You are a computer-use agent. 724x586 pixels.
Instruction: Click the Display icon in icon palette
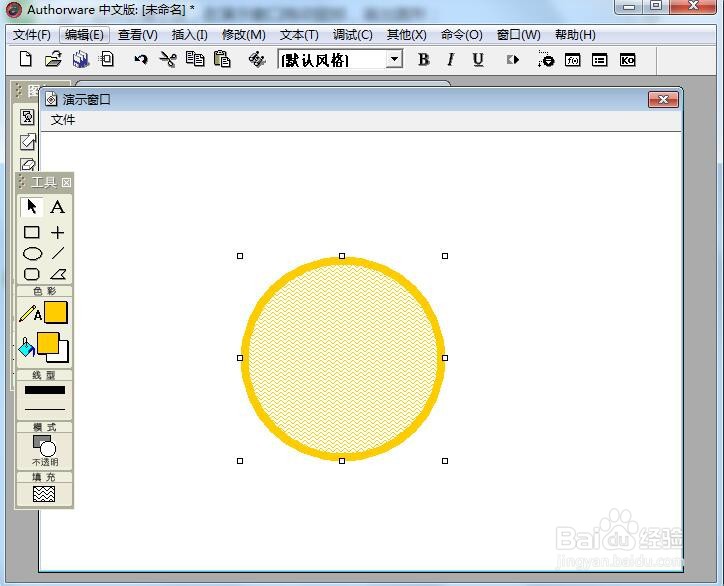(27, 117)
